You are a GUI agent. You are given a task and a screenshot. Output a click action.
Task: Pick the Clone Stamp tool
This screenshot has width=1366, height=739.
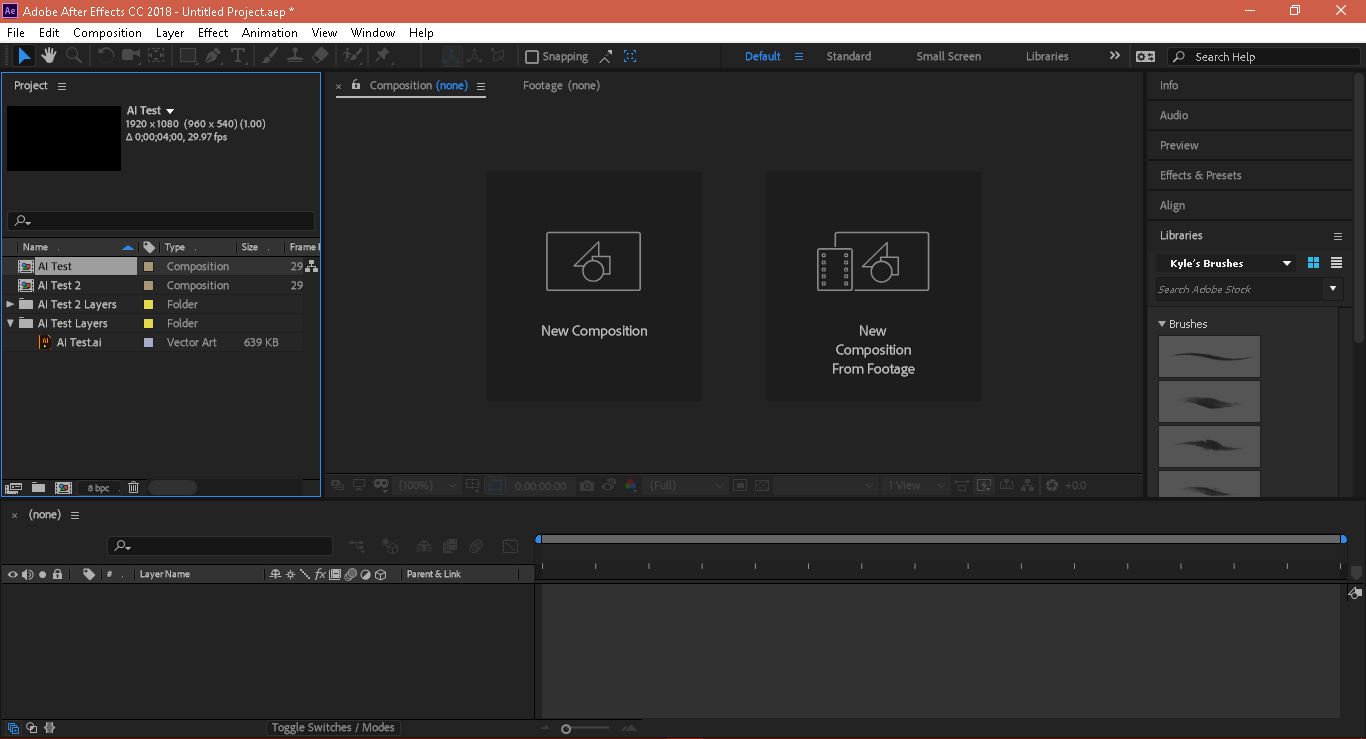click(295, 56)
